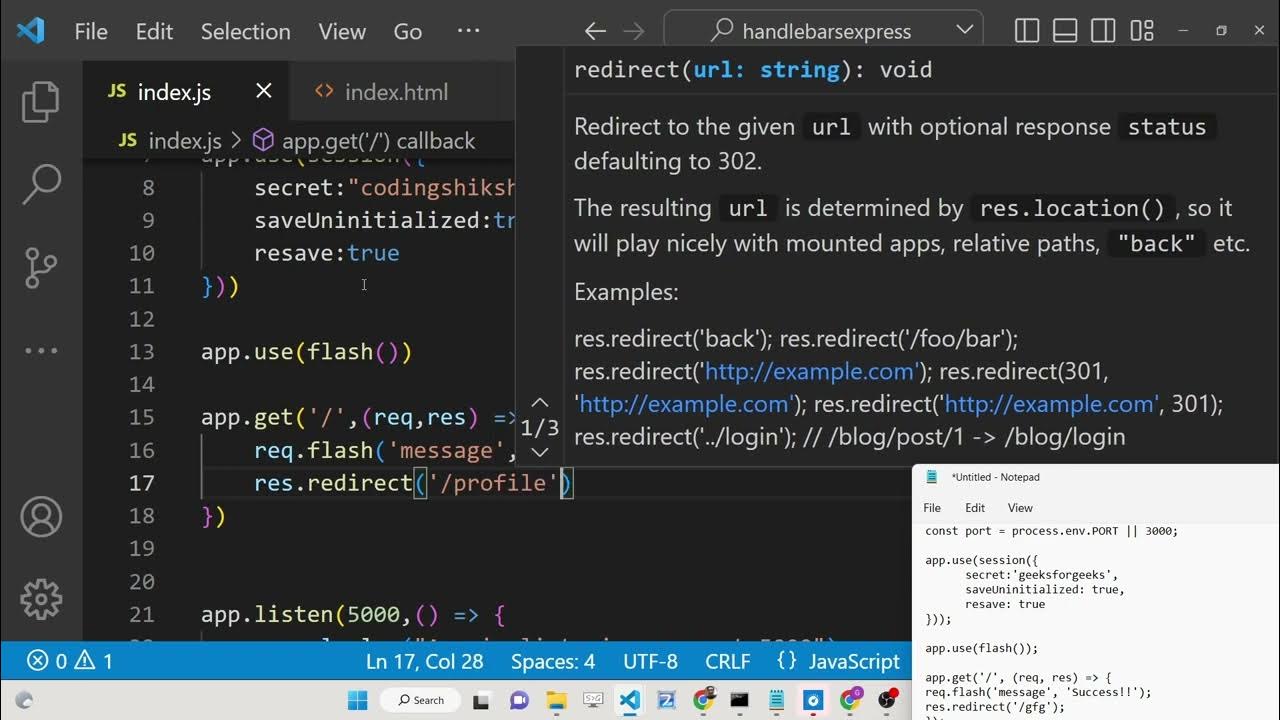Viewport: 1280px width, 720px height.
Task: Show additional activity bar views ellipsis
Action: [x=41, y=350]
